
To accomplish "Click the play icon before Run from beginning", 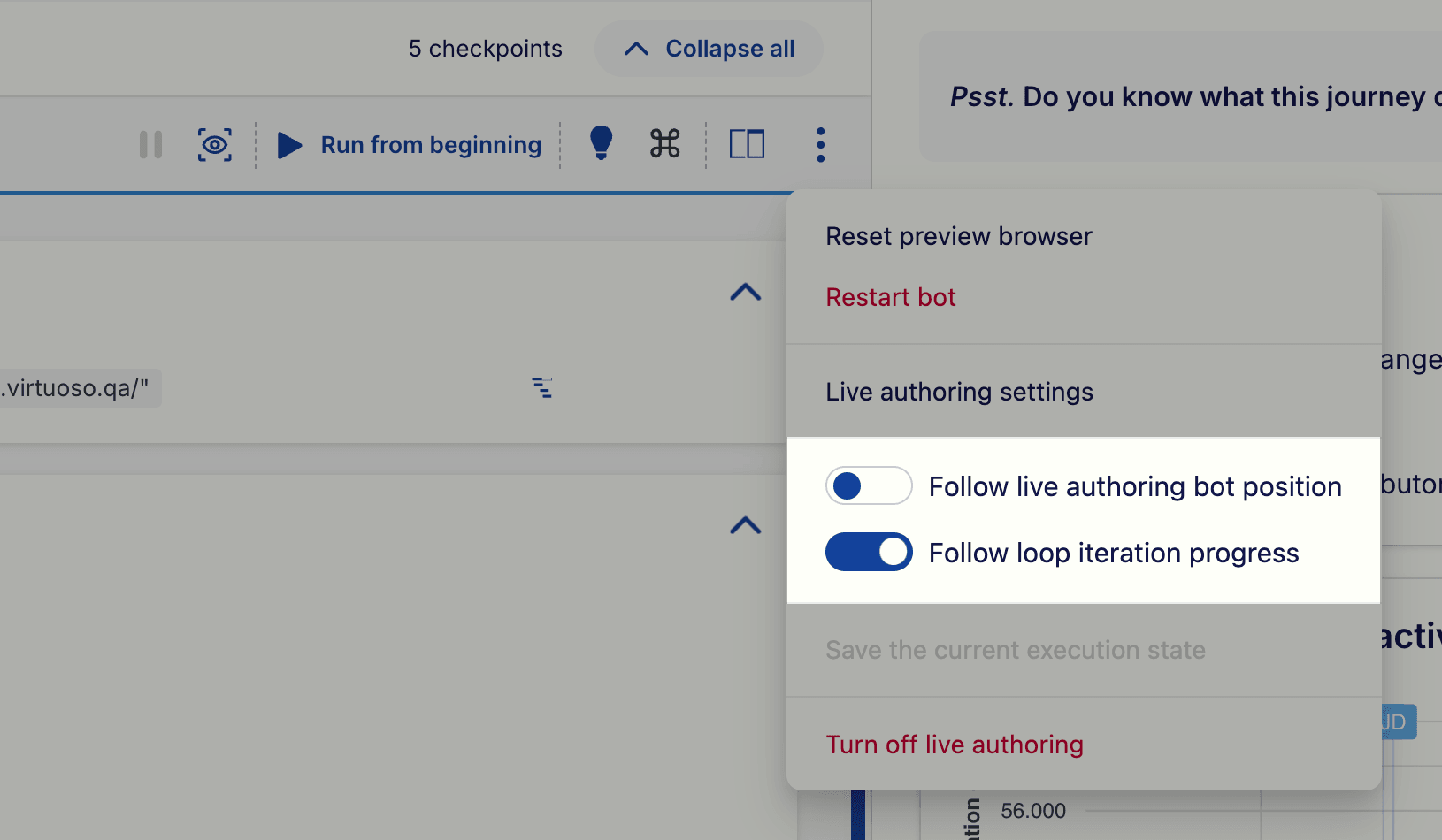I will click(288, 144).
